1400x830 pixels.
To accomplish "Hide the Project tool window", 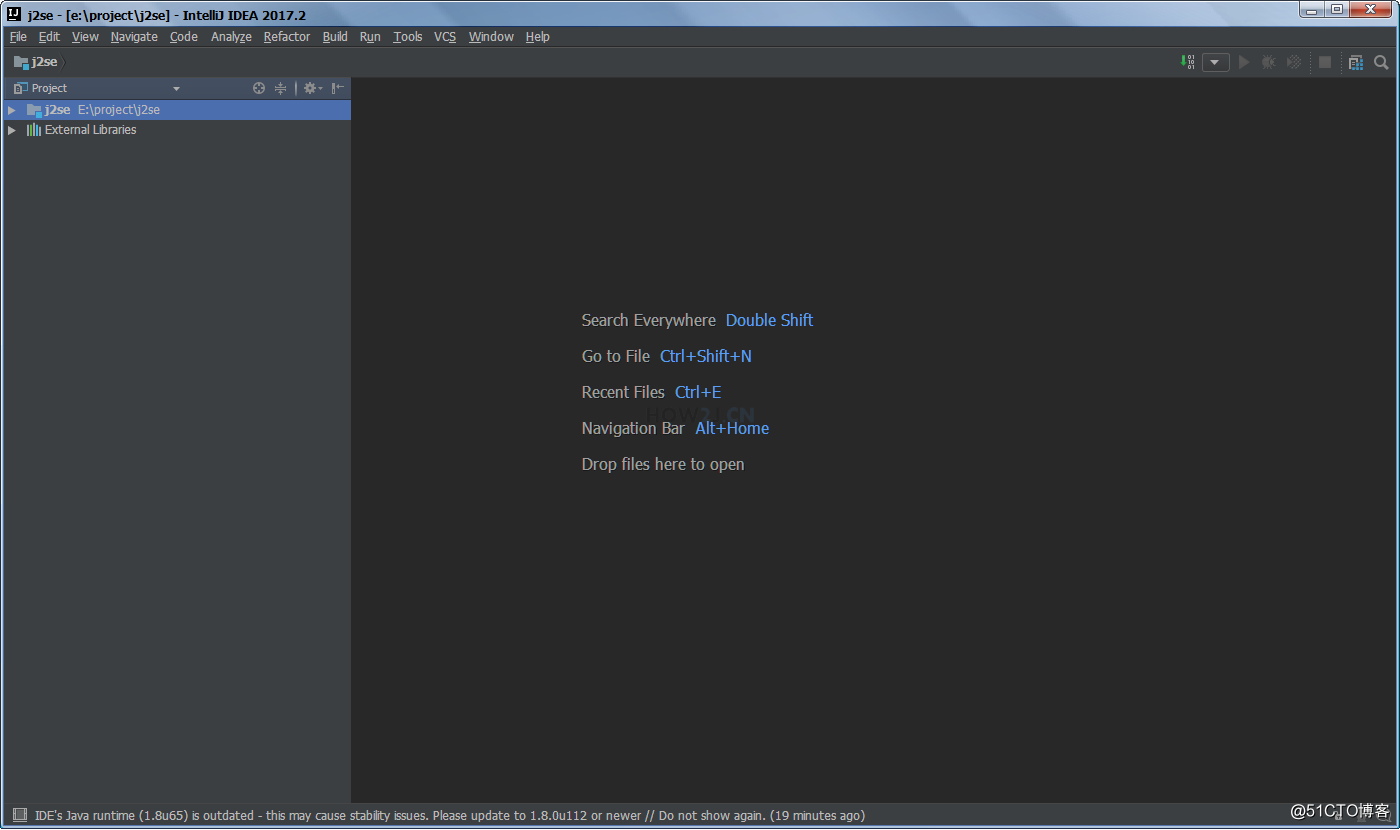I will [338, 88].
